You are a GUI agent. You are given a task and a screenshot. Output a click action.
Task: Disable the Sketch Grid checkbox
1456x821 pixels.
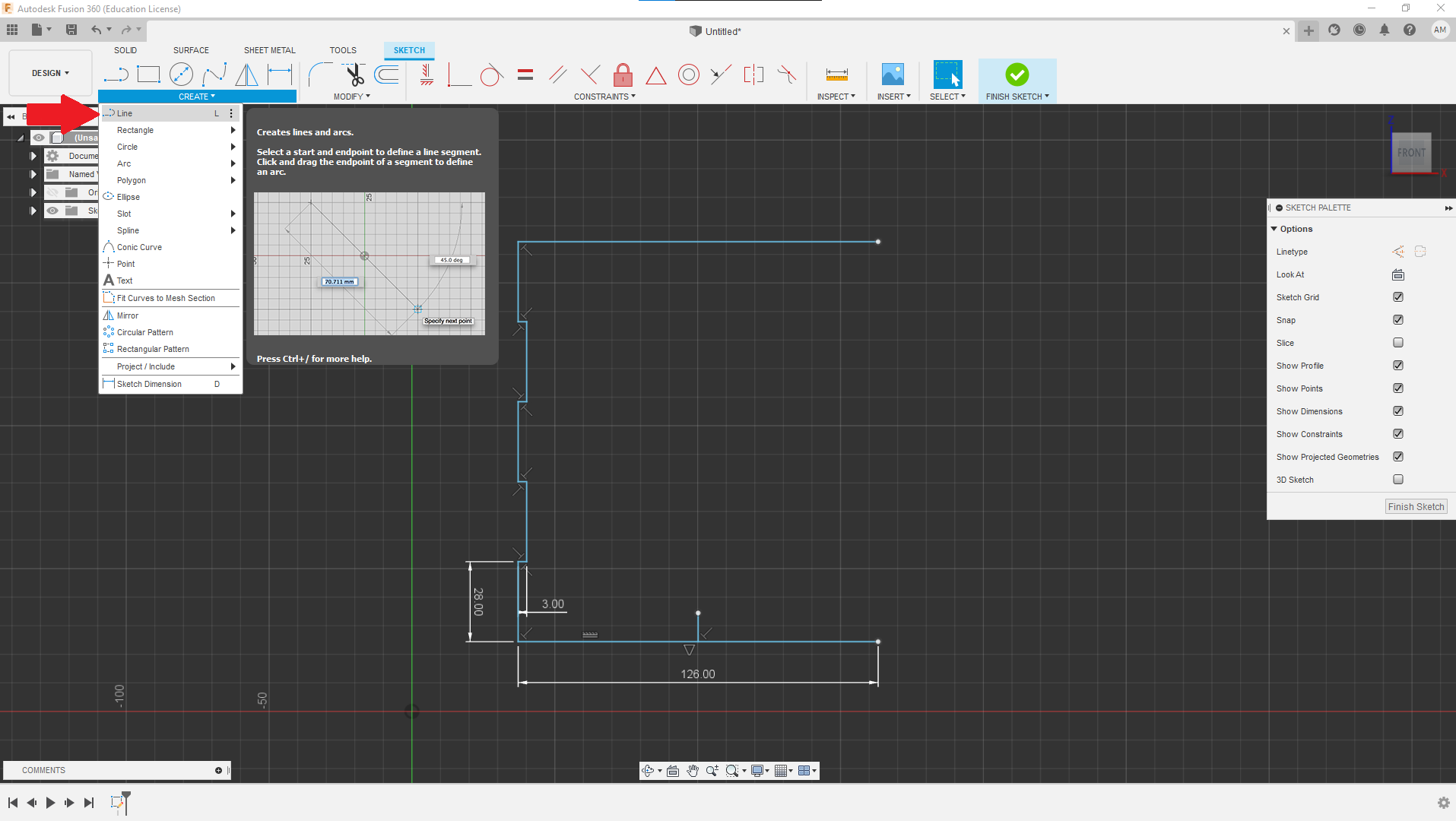click(x=1397, y=297)
